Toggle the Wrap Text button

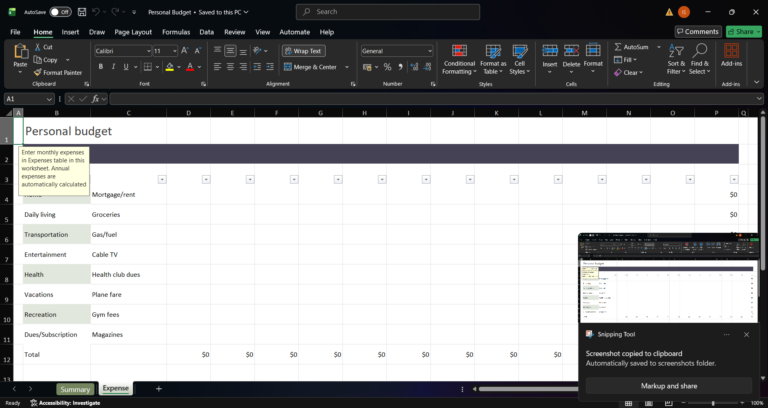coord(302,50)
